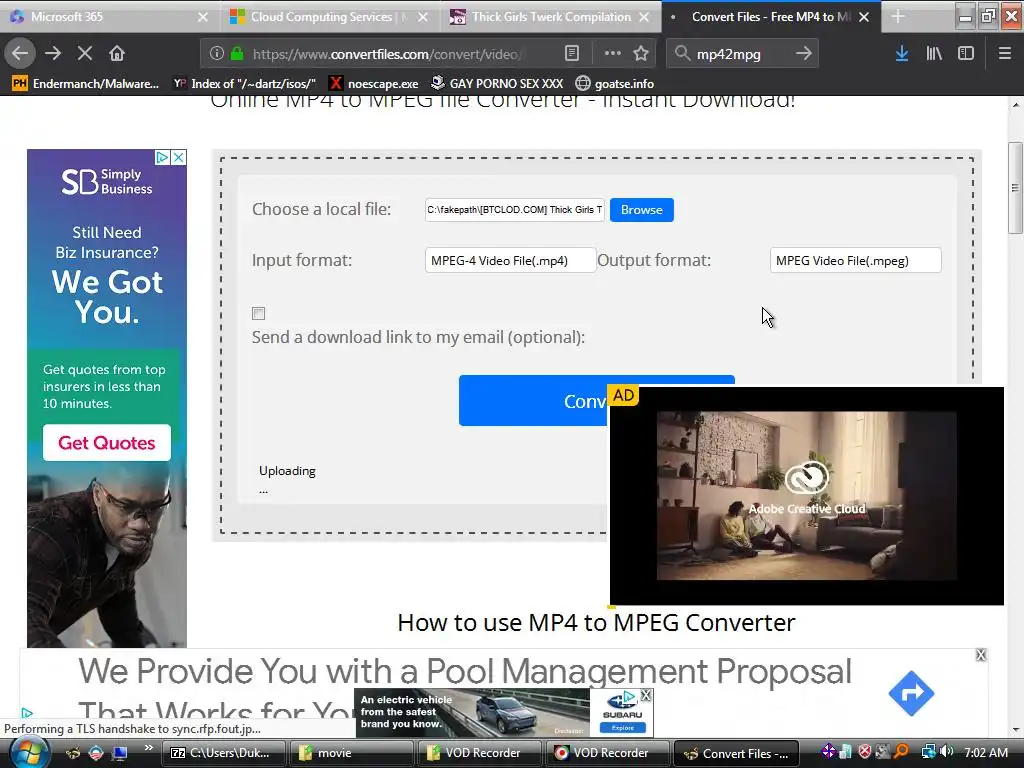This screenshot has width=1024, height=768.
Task: Toggle reader view icon in address bar
Action: [x=571, y=54]
